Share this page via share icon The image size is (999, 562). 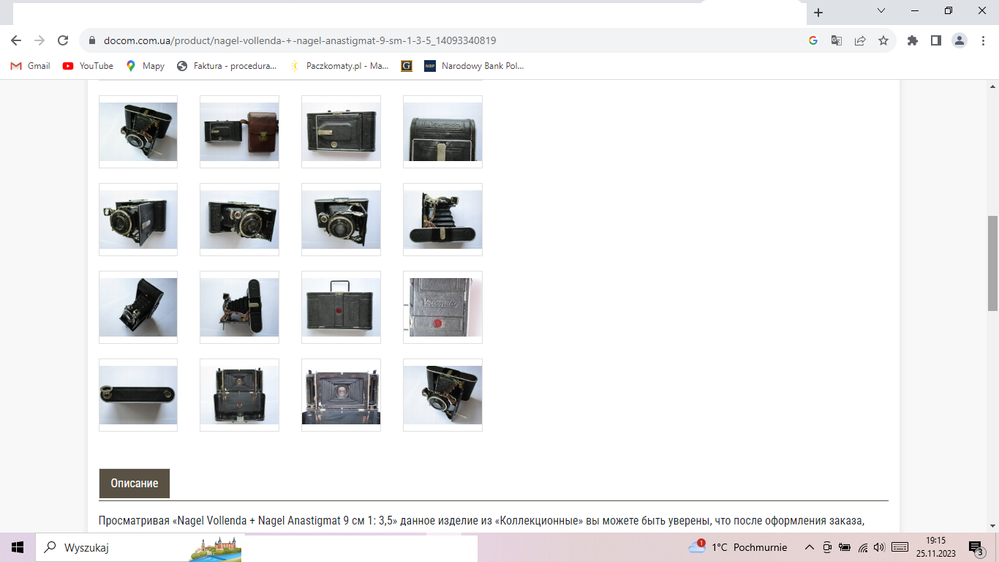coord(859,41)
